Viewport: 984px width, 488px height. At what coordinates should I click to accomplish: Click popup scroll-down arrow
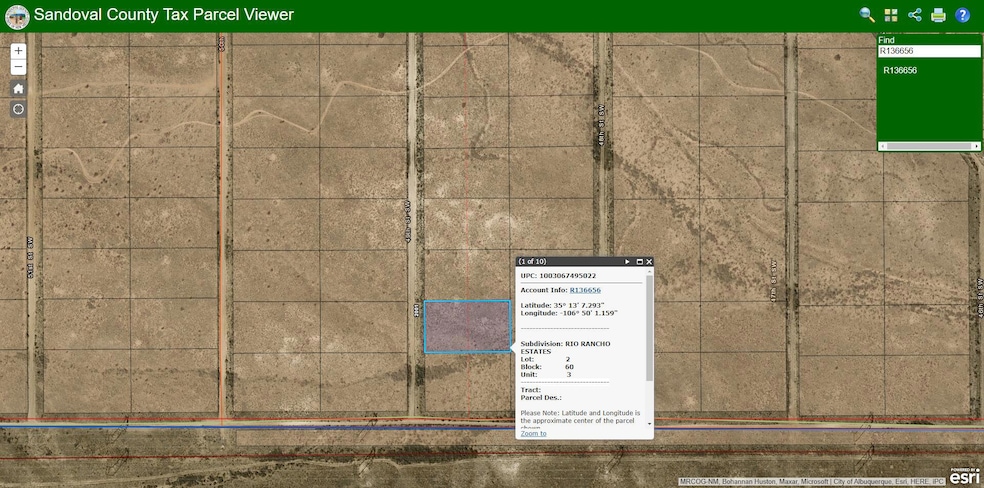click(650, 424)
